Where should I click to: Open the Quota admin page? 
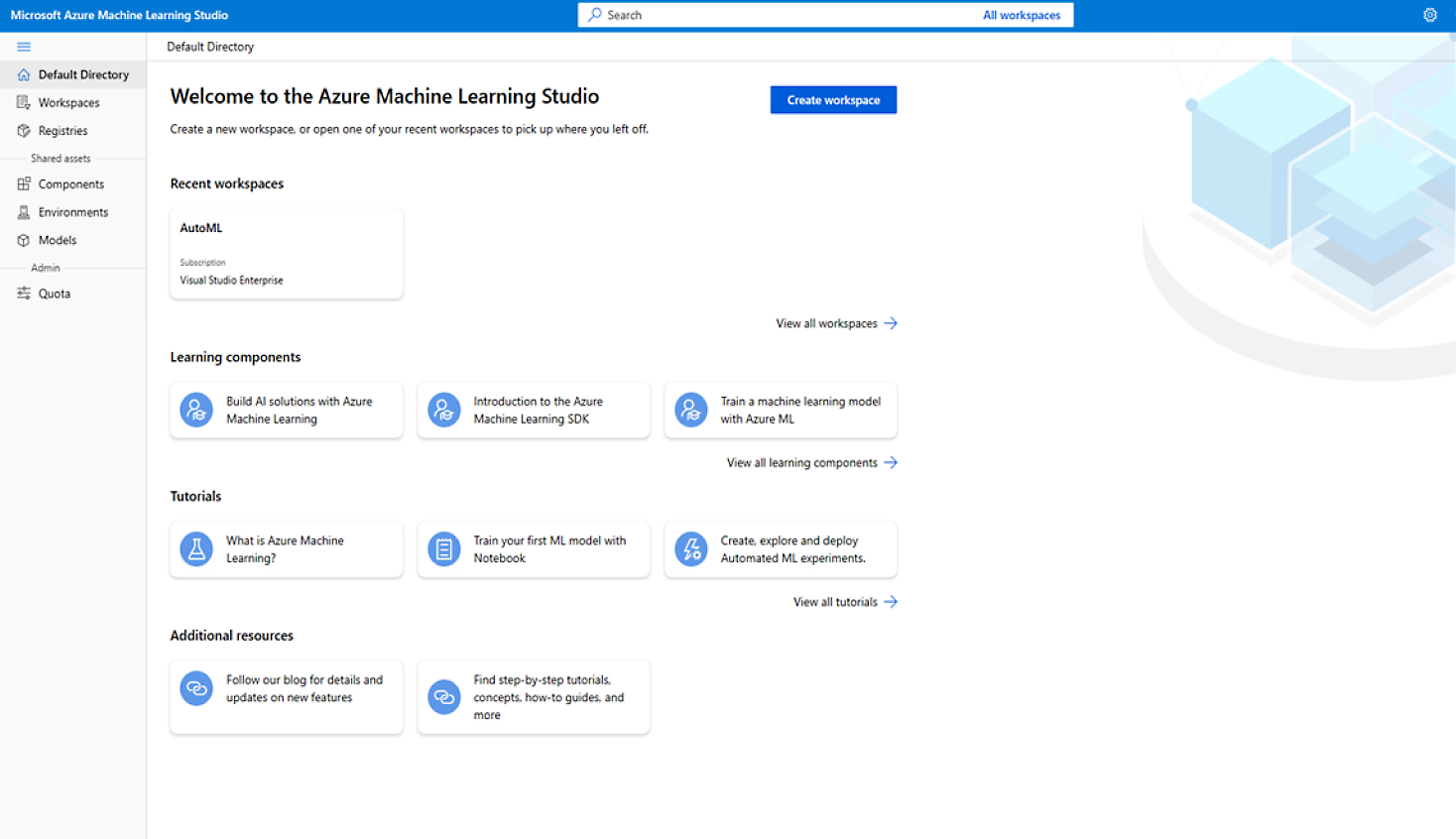coord(54,294)
